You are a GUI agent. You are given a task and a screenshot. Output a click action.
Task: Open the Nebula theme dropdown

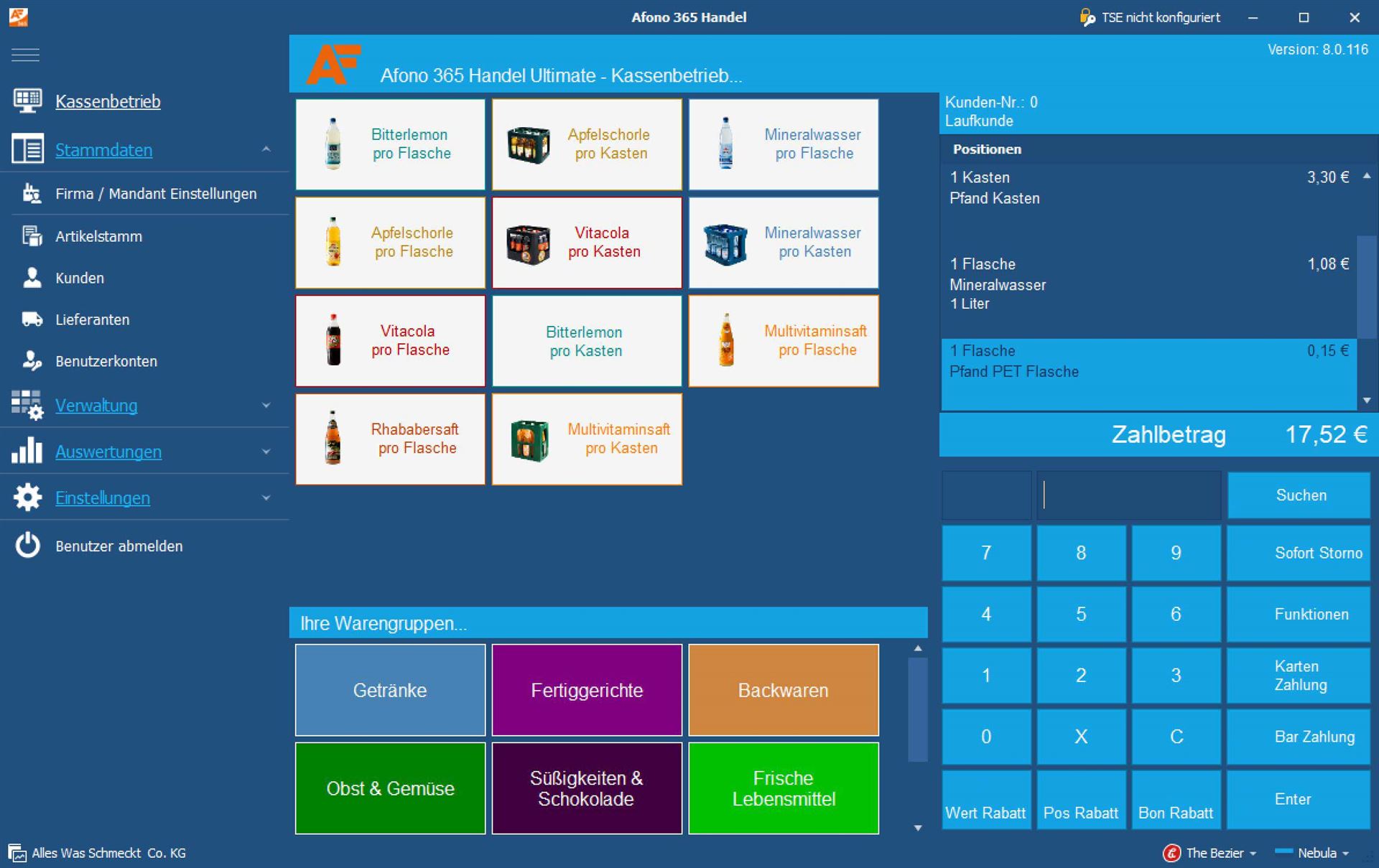click(x=1345, y=854)
